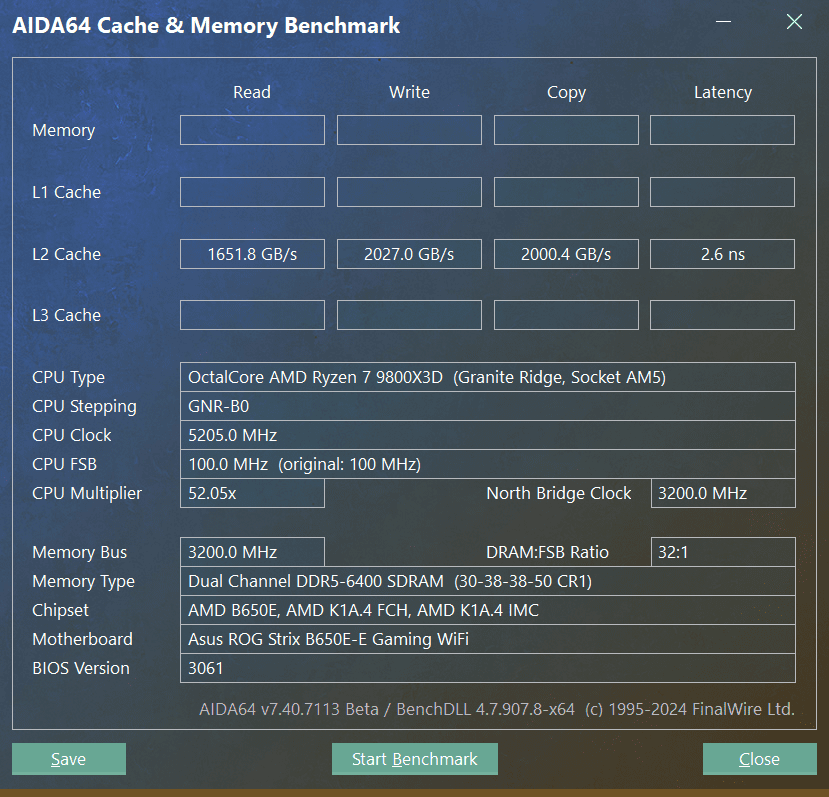The width and height of the screenshot is (829, 797).
Task: Click the Memory Type label
Action: [x=84, y=582]
